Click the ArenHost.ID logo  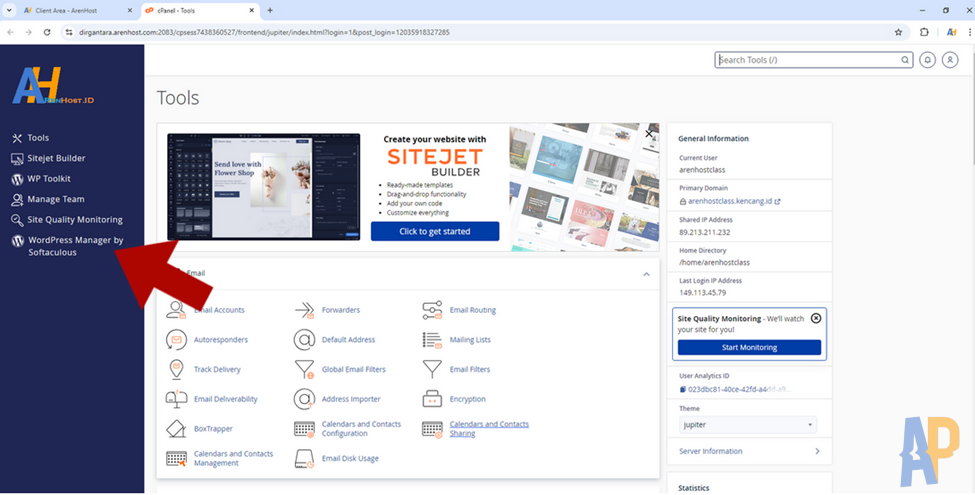(53, 85)
